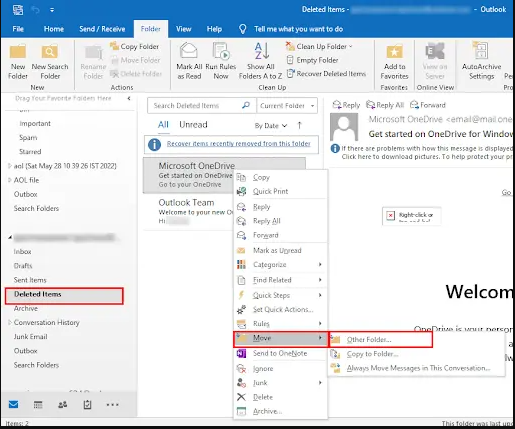Open AutoArchive Settings
This screenshot has height=429, width=515.
coord(481,62)
